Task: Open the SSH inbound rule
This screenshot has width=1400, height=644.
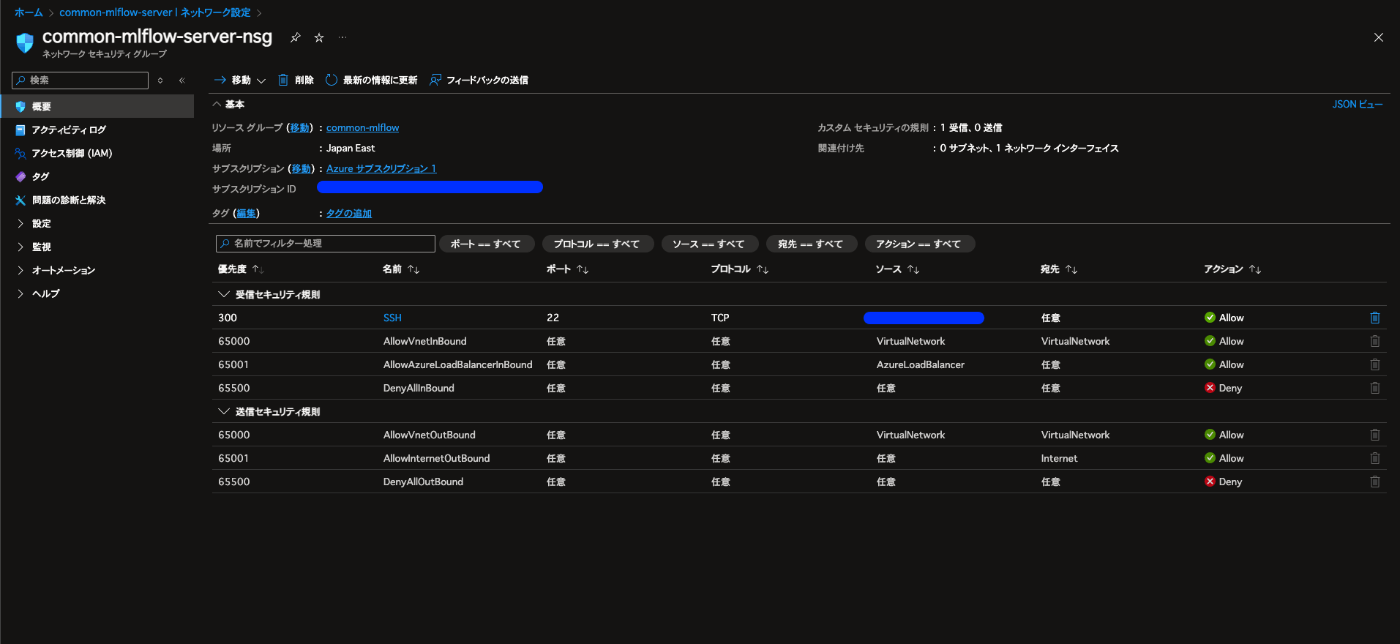Action: pyautogui.click(x=392, y=318)
